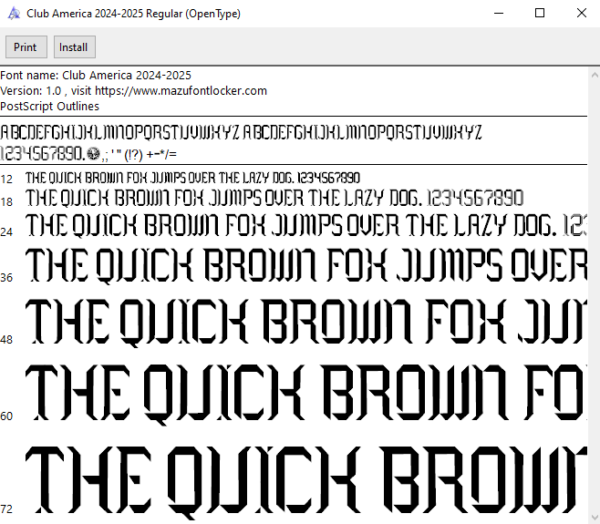Click the font viewer app icon in title bar
The image size is (600, 524).
click(14, 13)
